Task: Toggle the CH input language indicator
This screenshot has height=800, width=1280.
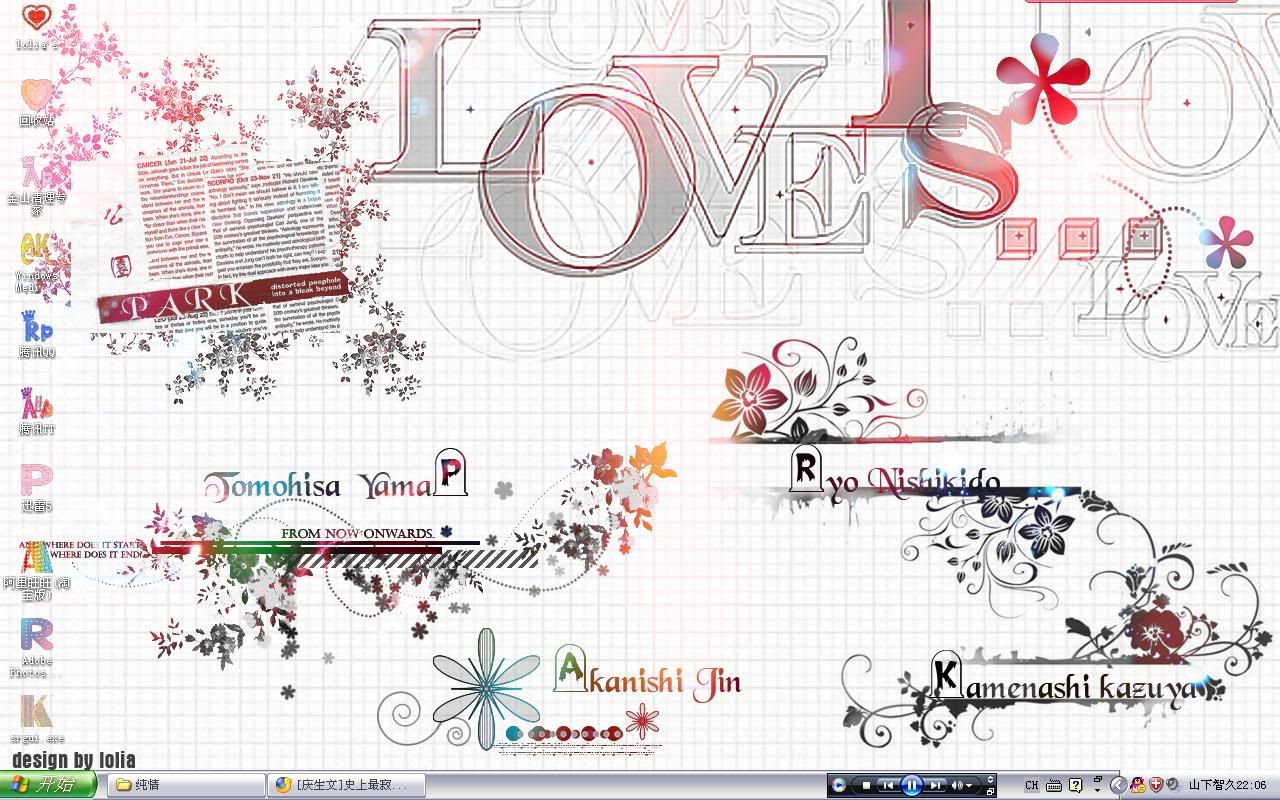Action: click(x=1031, y=786)
